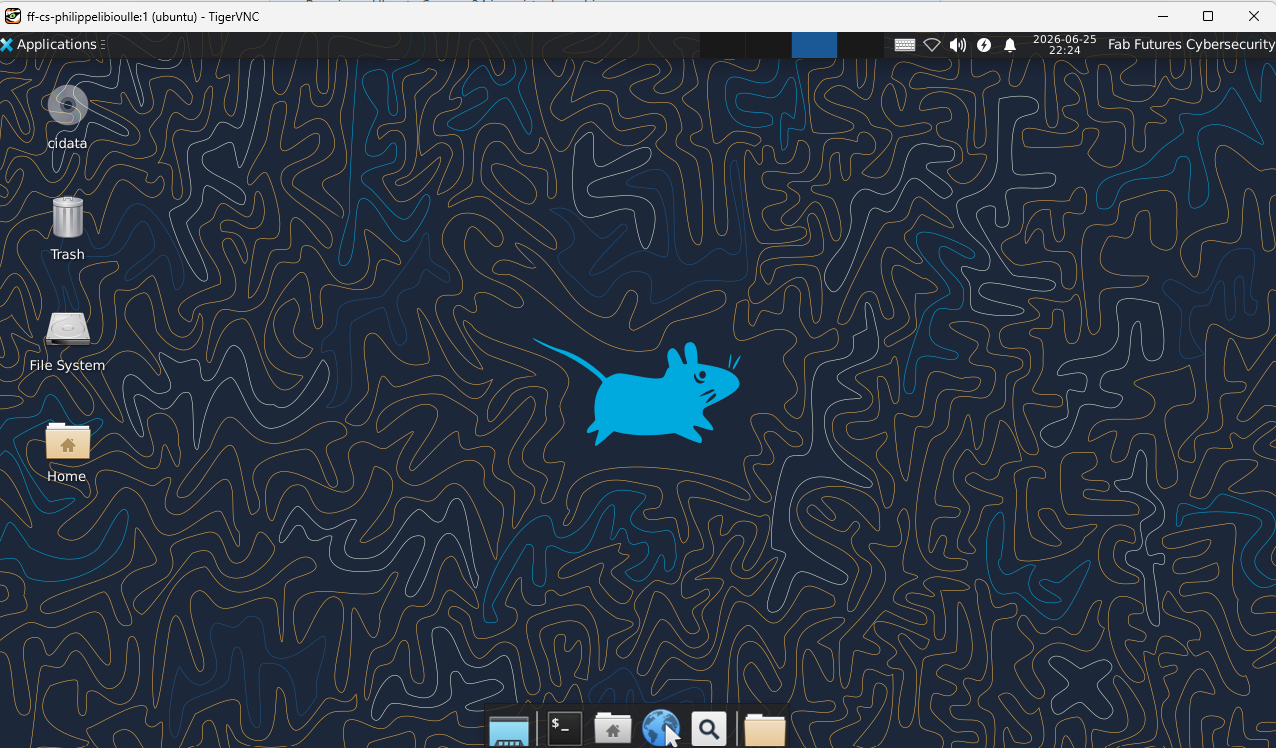The width and height of the screenshot is (1276, 748).
Task: Launch the web browser globe icon
Action: point(660,729)
